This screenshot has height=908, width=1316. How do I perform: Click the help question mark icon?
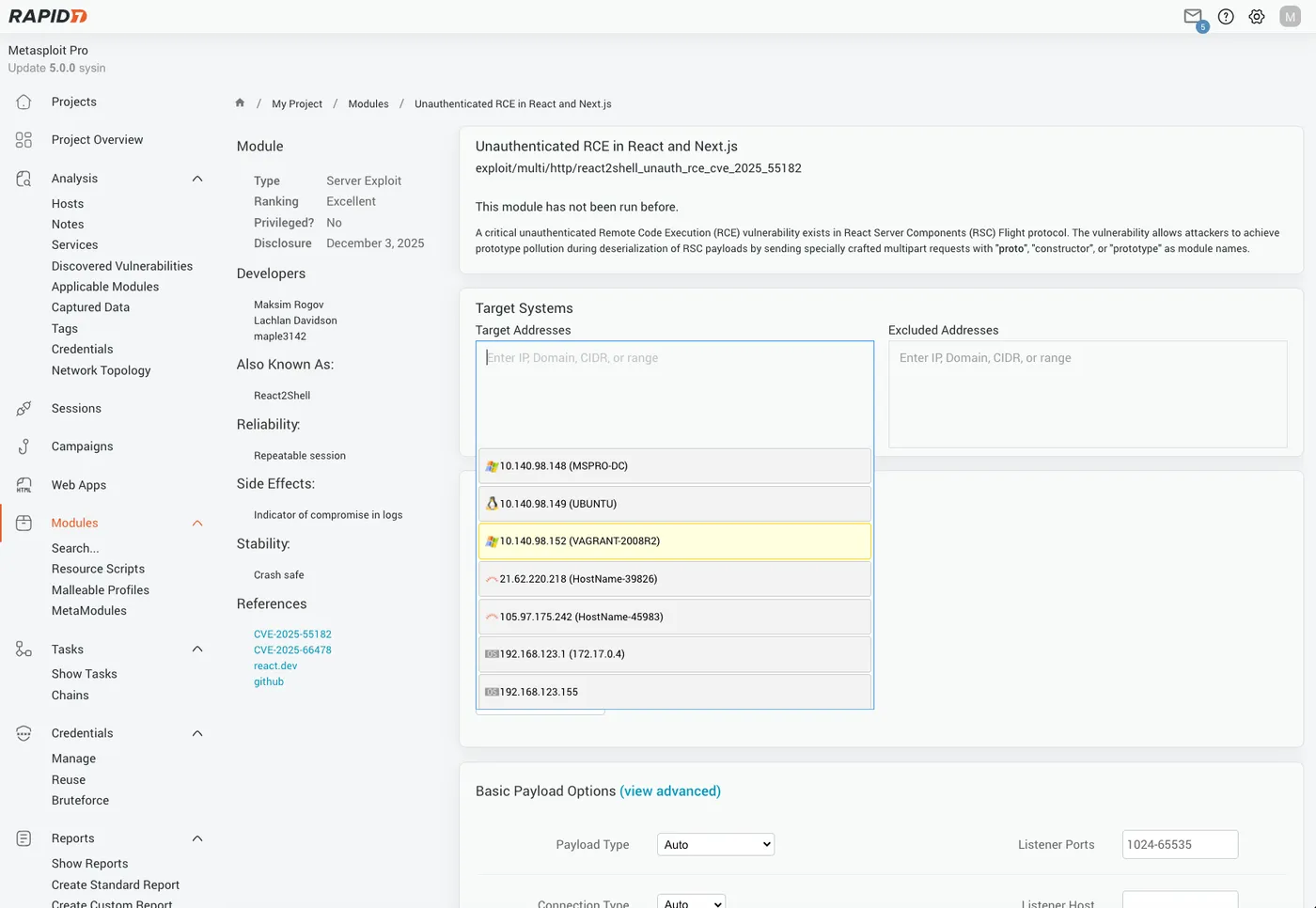coord(1225,16)
